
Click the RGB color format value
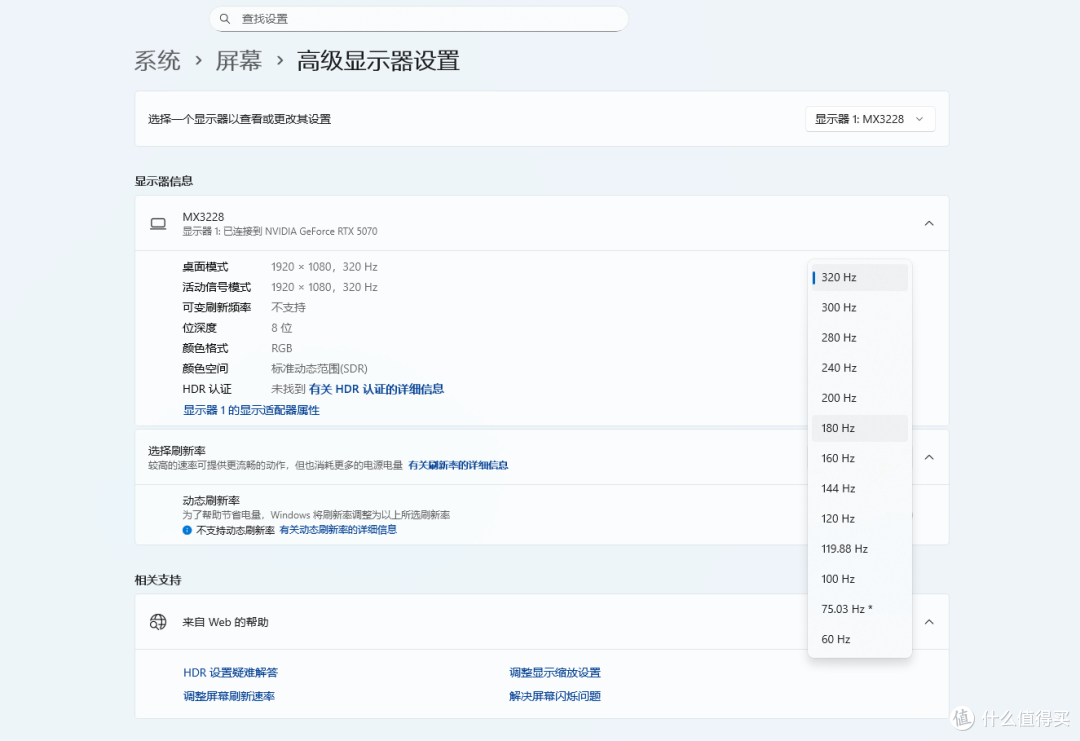click(x=282, y=348)
